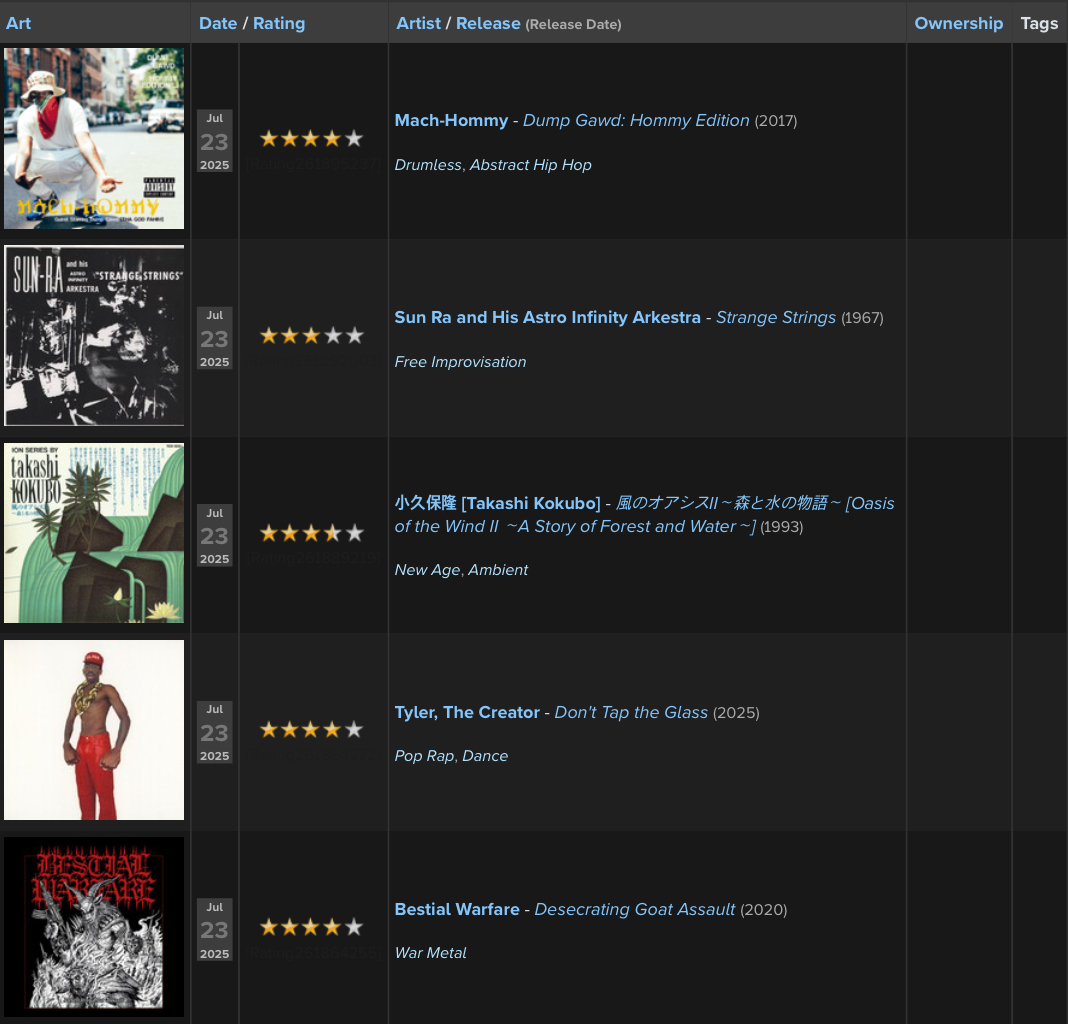The height and width of the screenshot is (1024, 1068).
Task: Click the Jul 23 2025 date badge for Mach-Hommy
Action: click(x=215, y=141)
